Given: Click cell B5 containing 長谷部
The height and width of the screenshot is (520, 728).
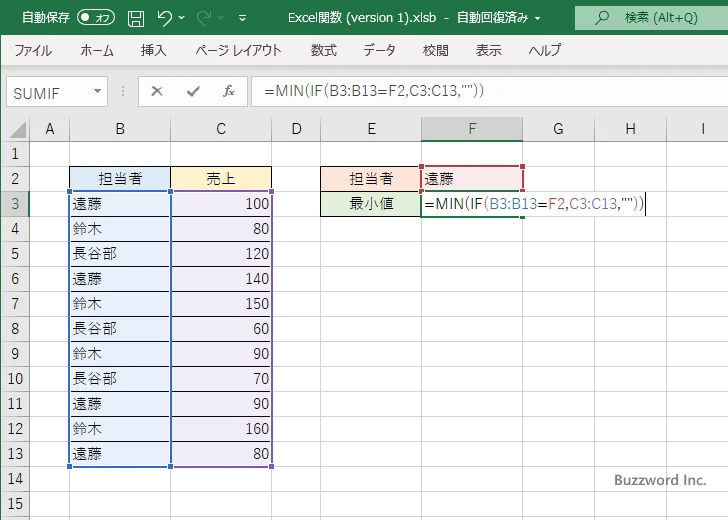Looking at the screenshot, I should click(x=120, y=254).
